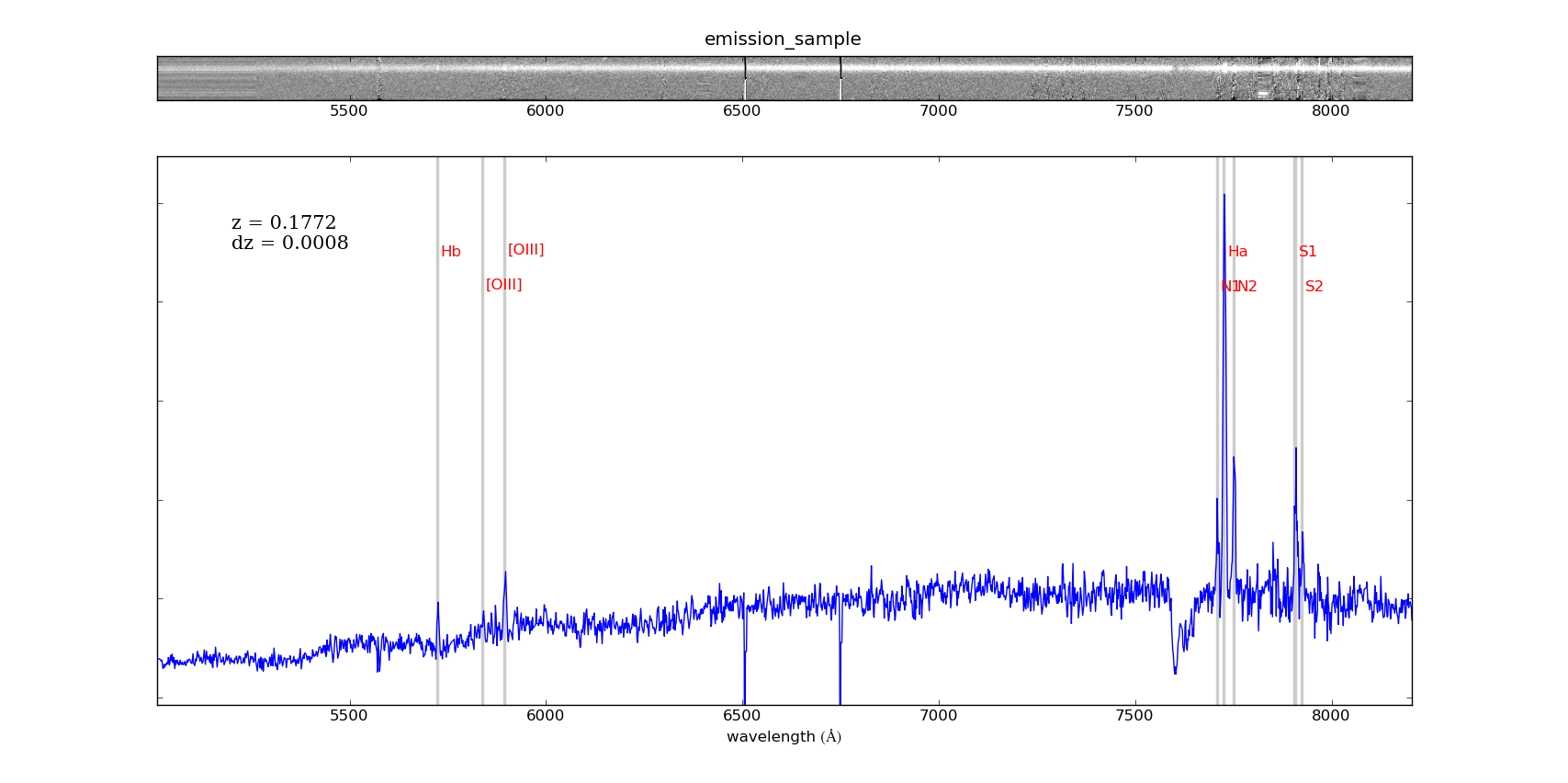Click the 6500 tick label under 2D spectrum strip
The height and width of the screenshot is (783, 1568).
(x=741, y=111)
